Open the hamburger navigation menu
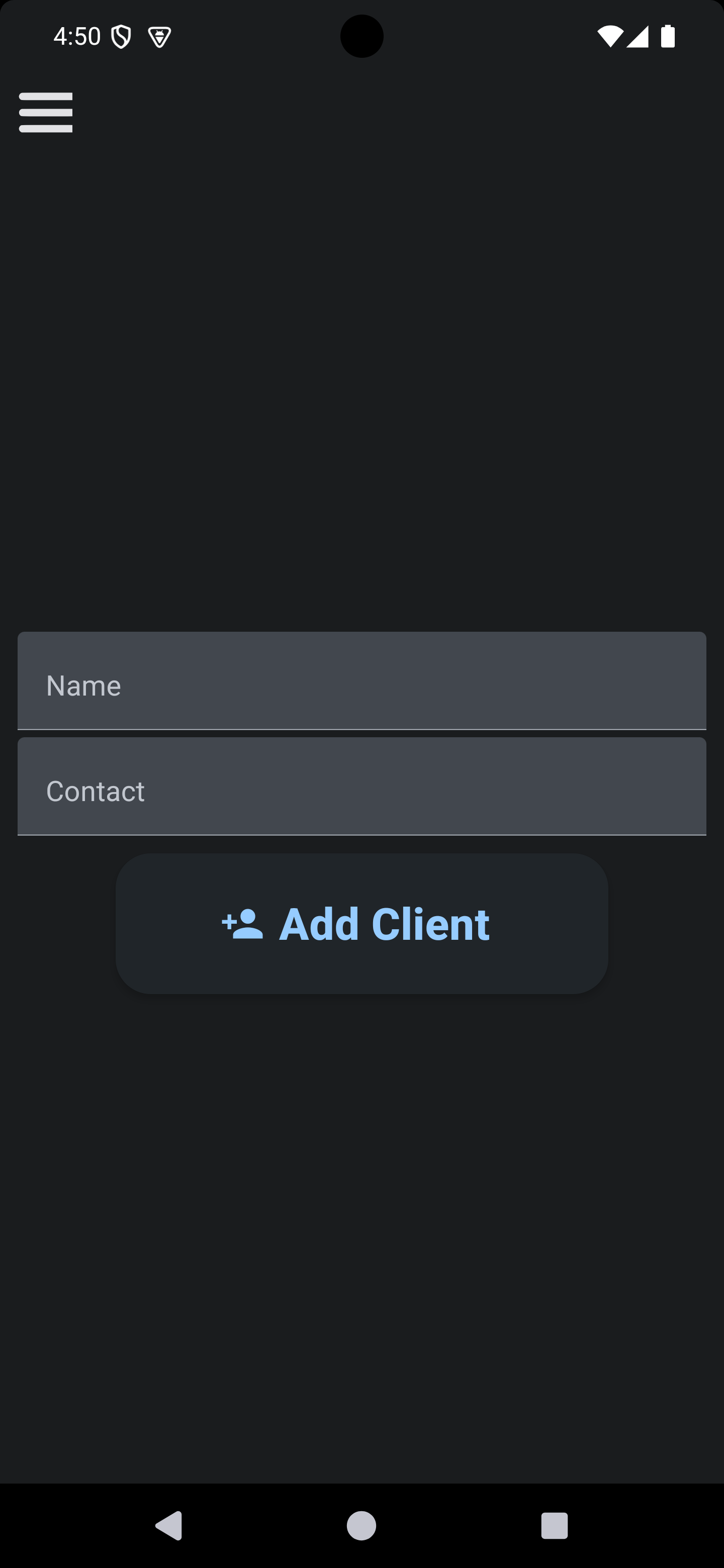 click(x=46, y=113)
